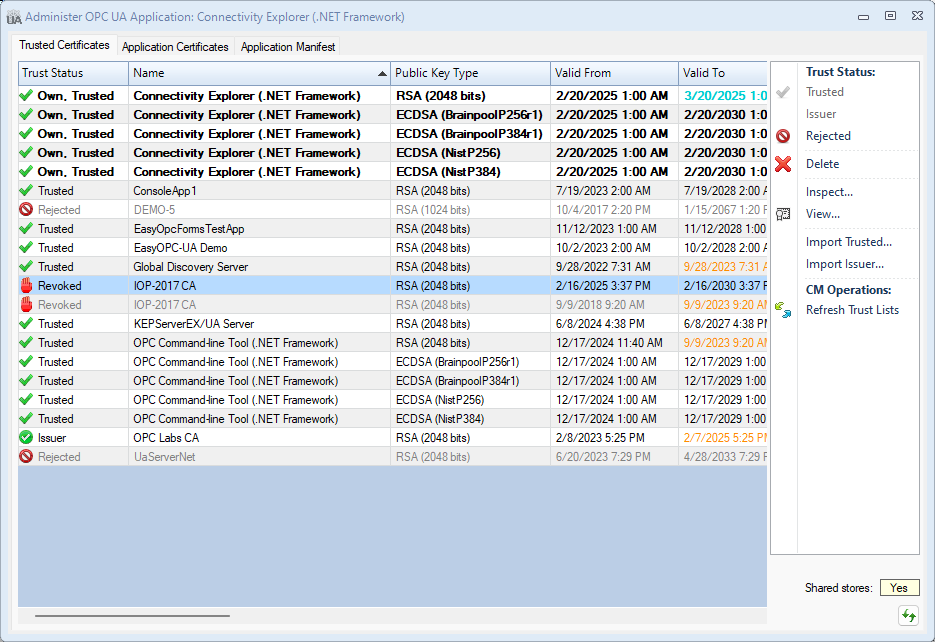Click the sort arrow on the Name column
Screen dimensions: 935x642
381,73
